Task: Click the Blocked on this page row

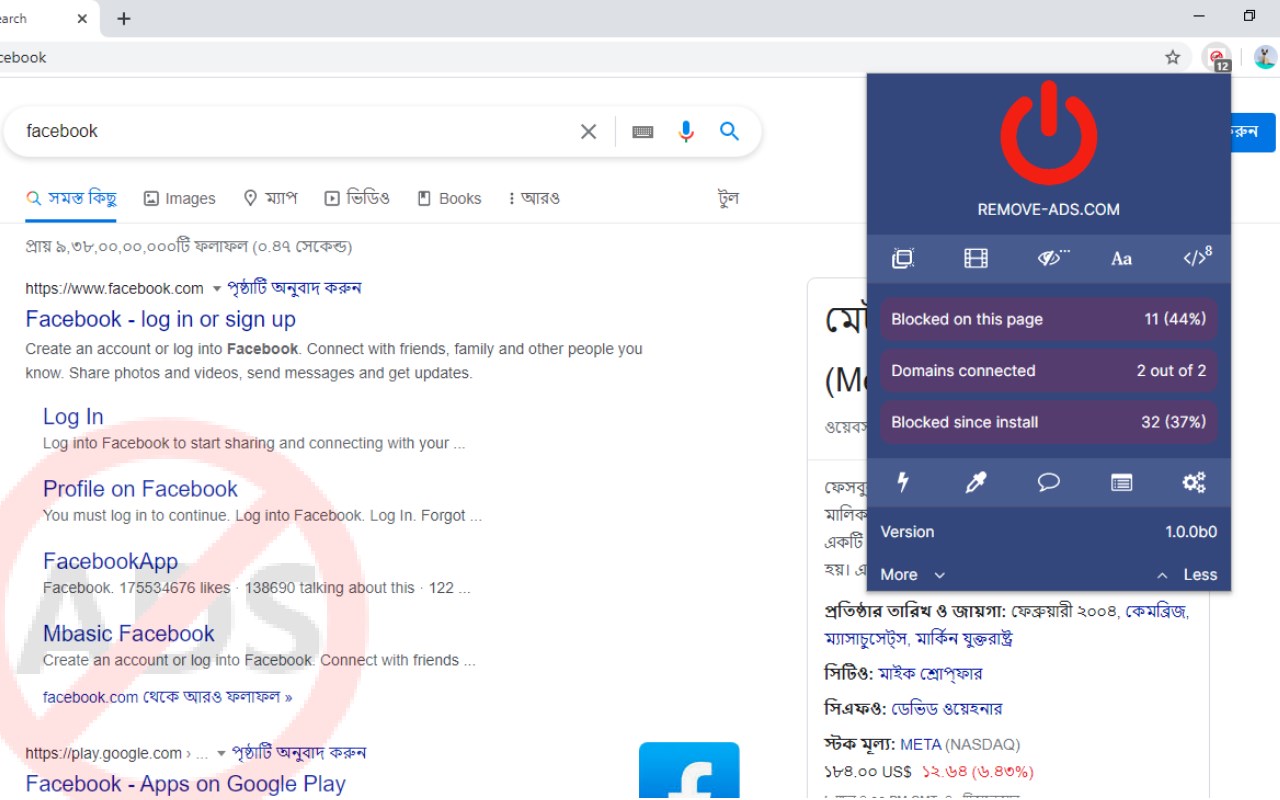Action: (x=1049, y=319)
